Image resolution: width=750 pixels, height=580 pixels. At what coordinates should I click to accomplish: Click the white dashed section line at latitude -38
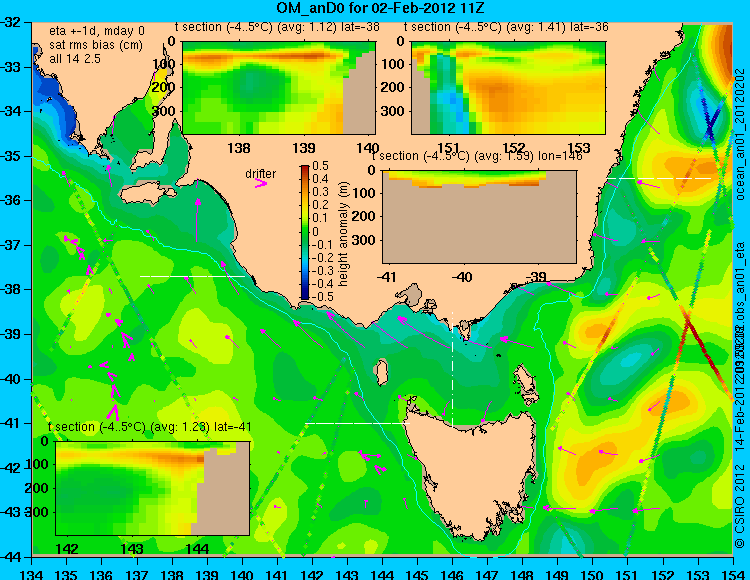192,276
